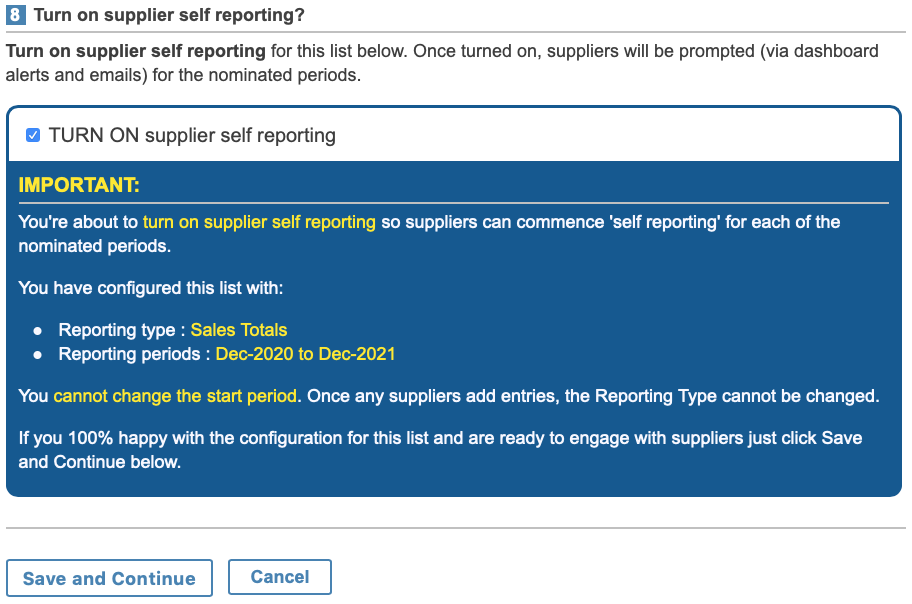Select the 'Turn on supplier self reporting?' heading
The height and width of the screenshot is (604, 912).
pos(169,15)
